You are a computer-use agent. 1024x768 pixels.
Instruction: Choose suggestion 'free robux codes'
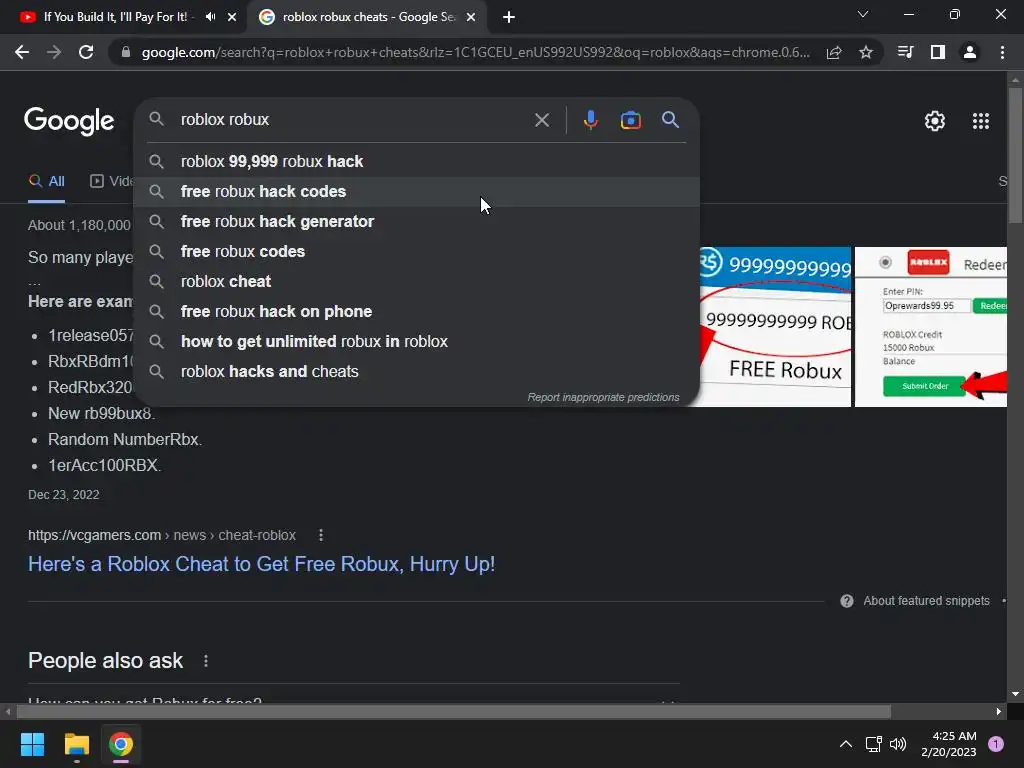pos(416,251)
